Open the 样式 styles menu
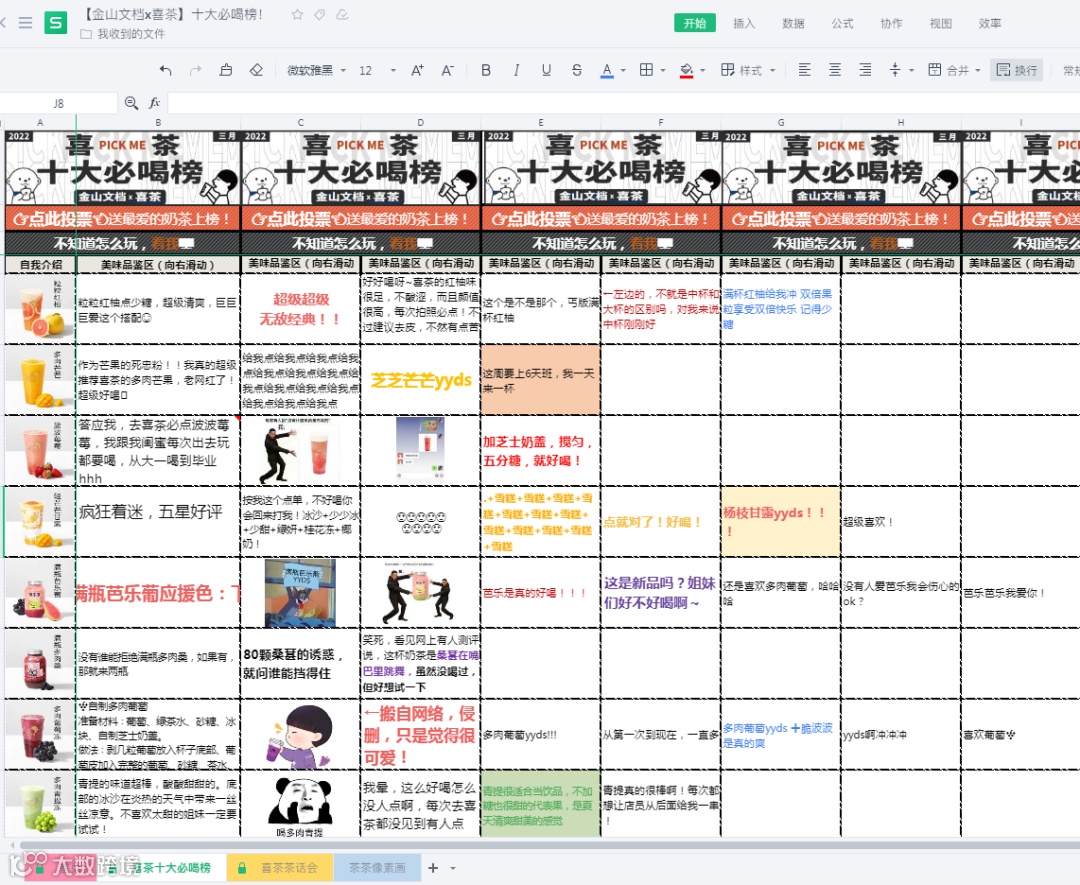 (x=748, y=70)
